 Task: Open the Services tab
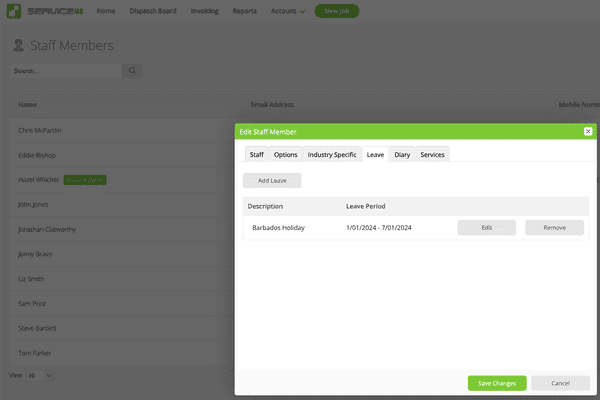[432, 154]
